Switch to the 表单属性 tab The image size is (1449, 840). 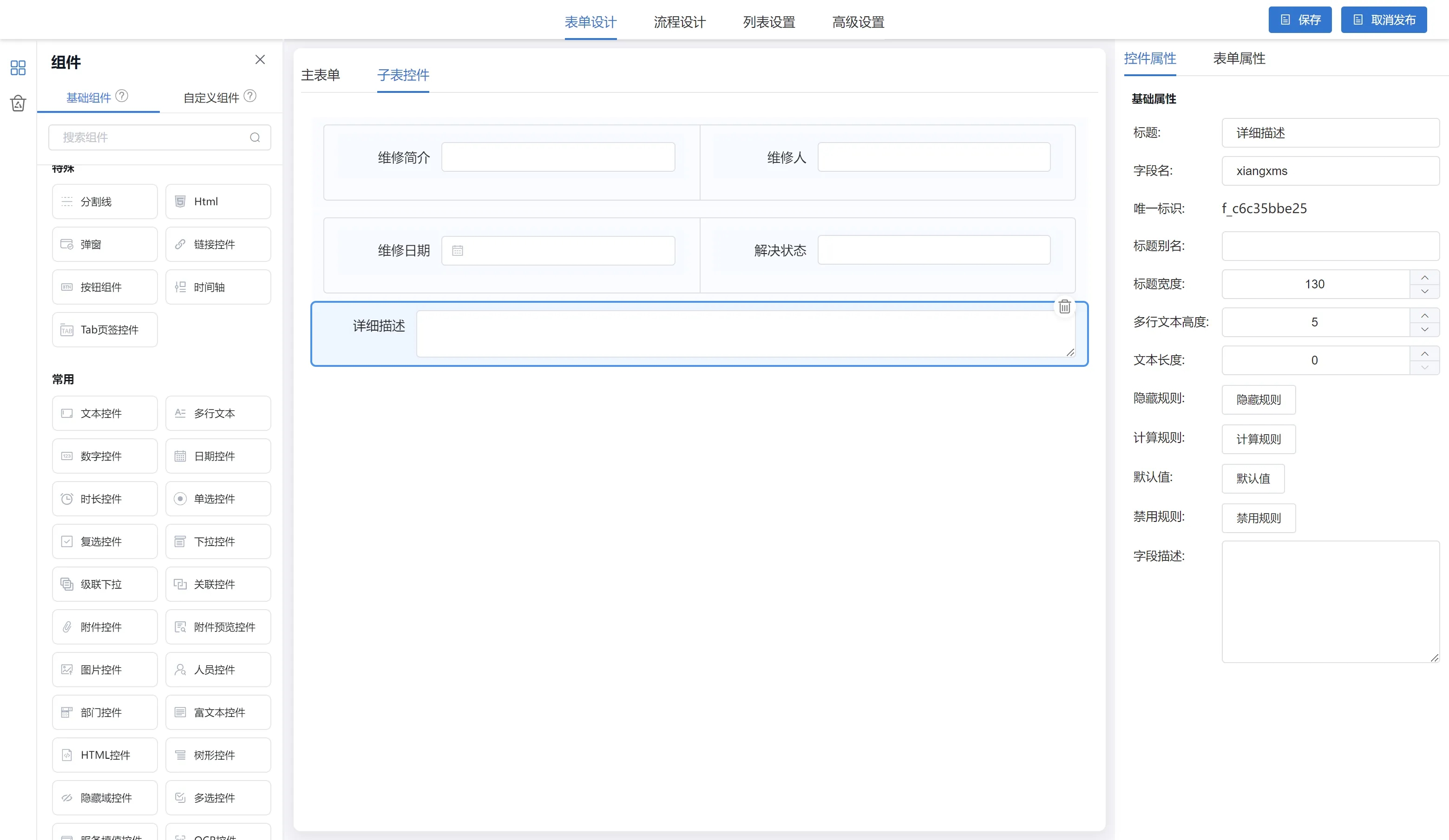tap(1239, 59)
